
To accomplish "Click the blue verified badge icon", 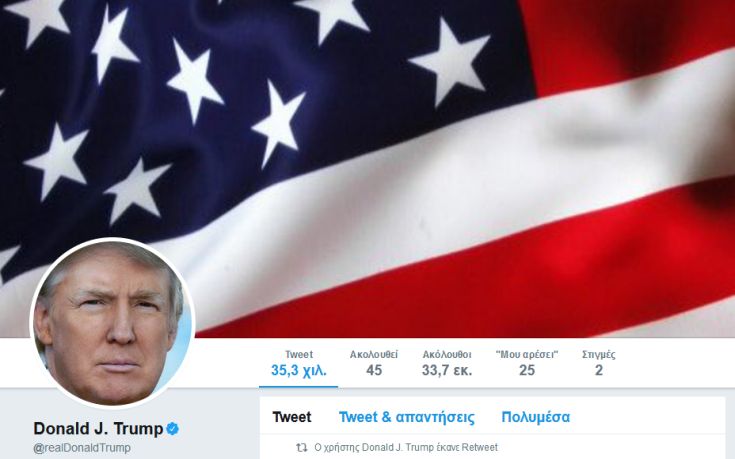I will [172, 428].
